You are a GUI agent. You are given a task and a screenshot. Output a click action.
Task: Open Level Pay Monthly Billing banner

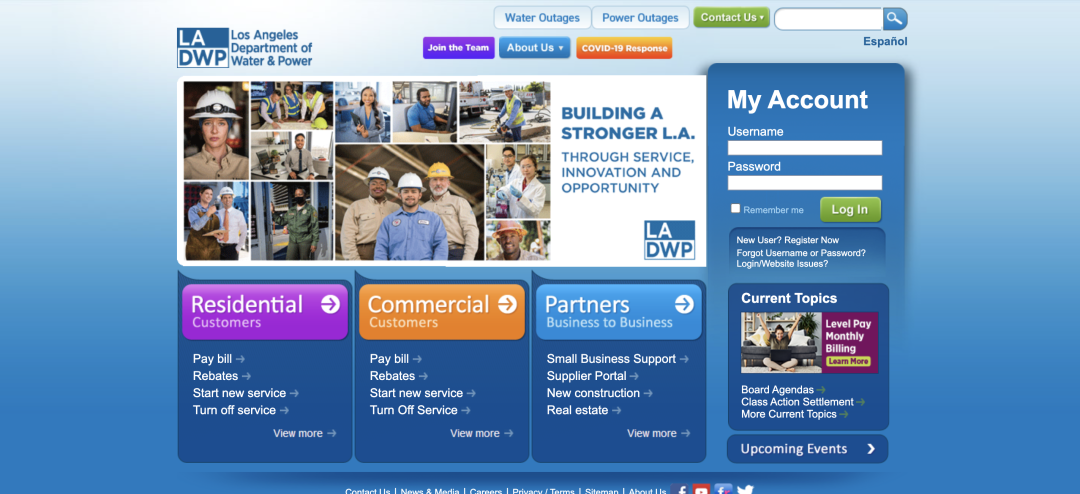pyautogui.click(x=809, y=342)
